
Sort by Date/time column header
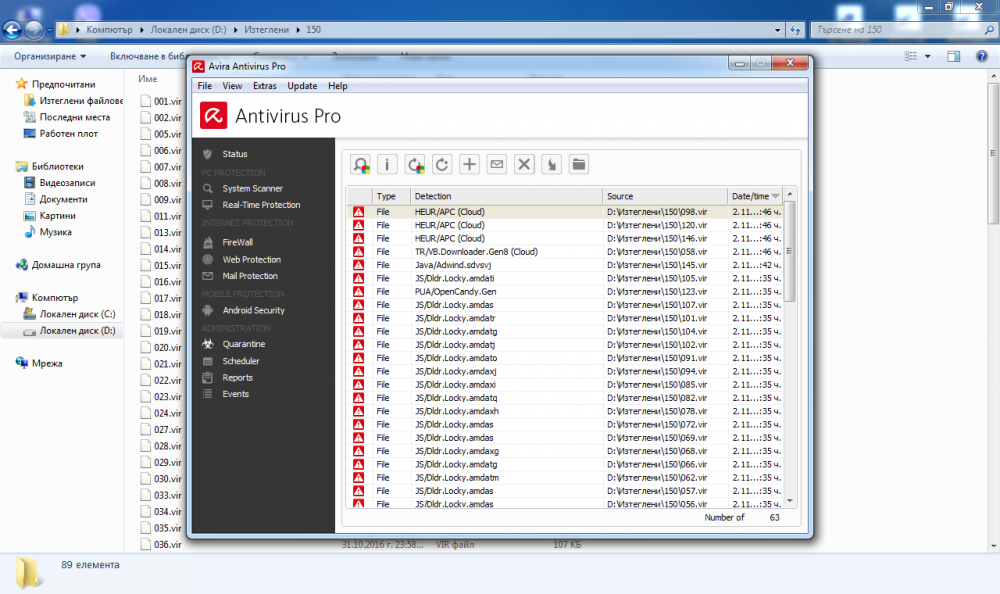(755, 196)
